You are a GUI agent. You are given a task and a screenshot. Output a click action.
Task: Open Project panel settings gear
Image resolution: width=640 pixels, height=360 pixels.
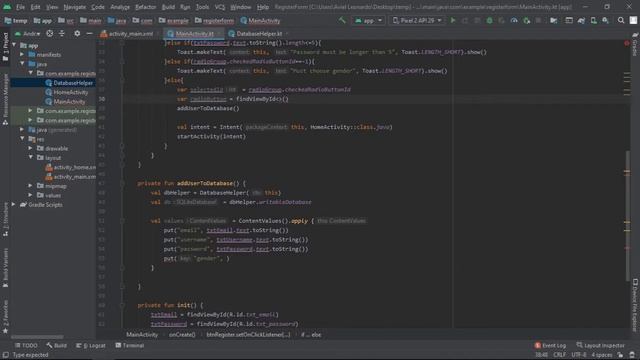click(x=77, y=33)
